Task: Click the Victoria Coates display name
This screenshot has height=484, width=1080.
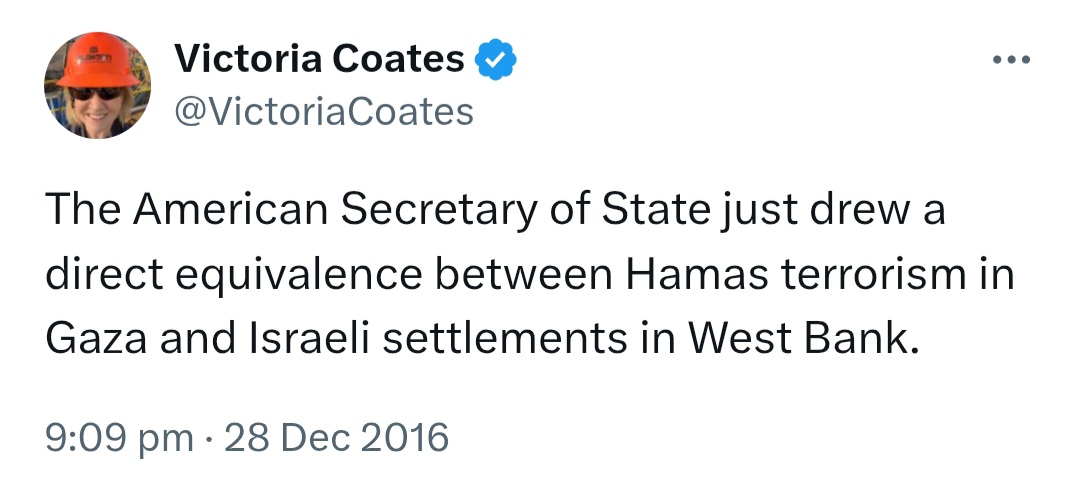Action: point(319,61)
